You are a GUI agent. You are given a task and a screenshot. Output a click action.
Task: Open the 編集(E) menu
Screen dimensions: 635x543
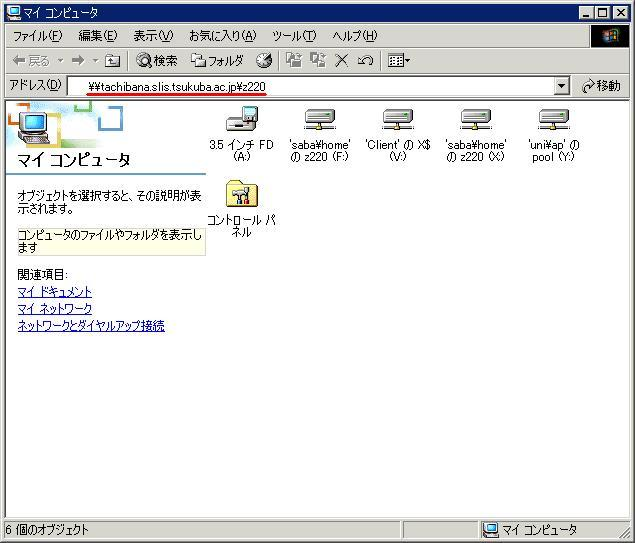[x=98, y=36]
